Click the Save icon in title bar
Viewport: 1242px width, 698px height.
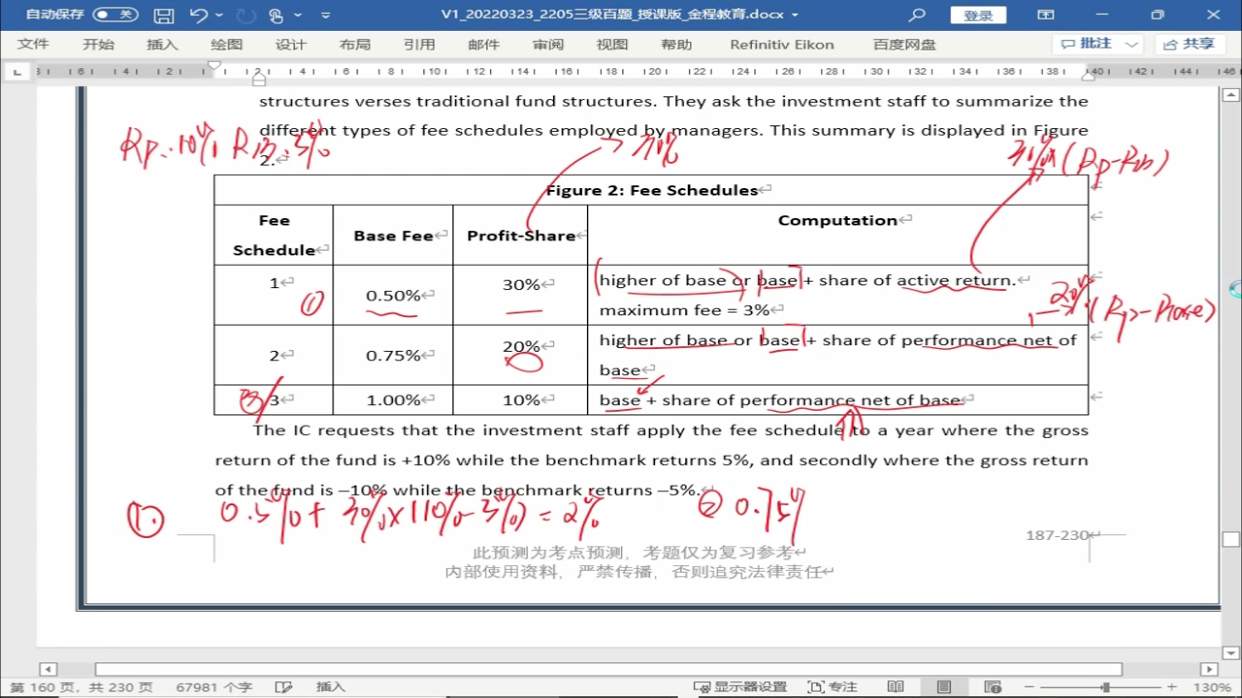coord(164,15)
